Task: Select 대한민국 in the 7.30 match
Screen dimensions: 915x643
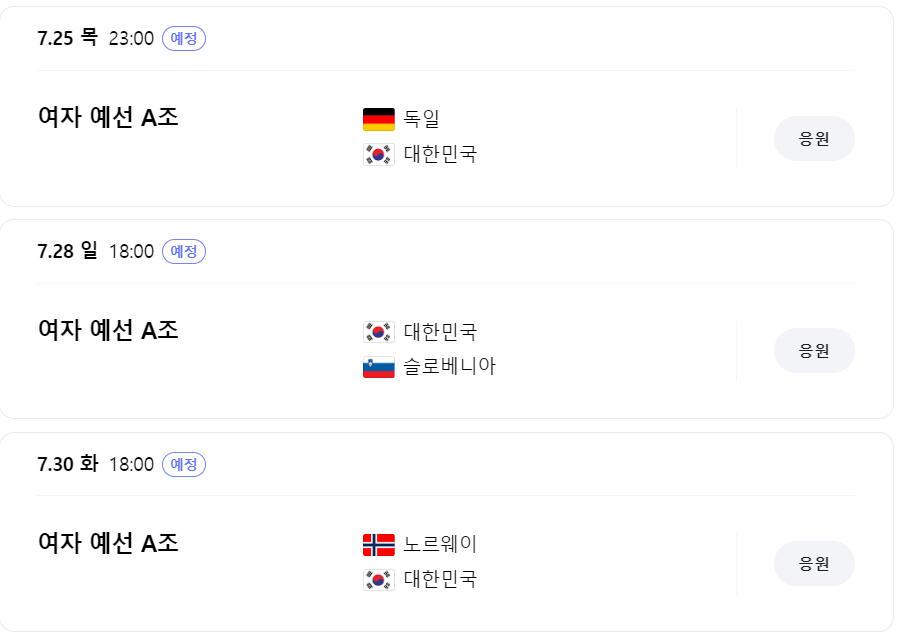Action: [x=441, y=579]
